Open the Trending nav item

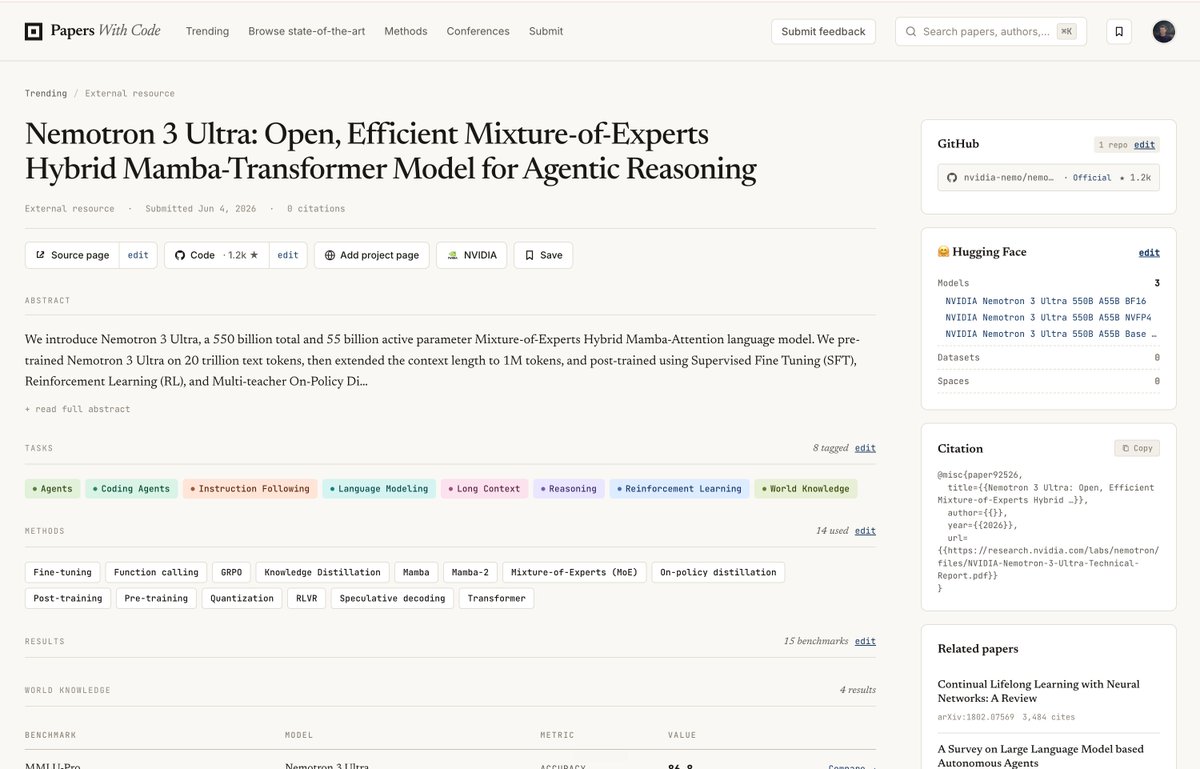point(207,31)
